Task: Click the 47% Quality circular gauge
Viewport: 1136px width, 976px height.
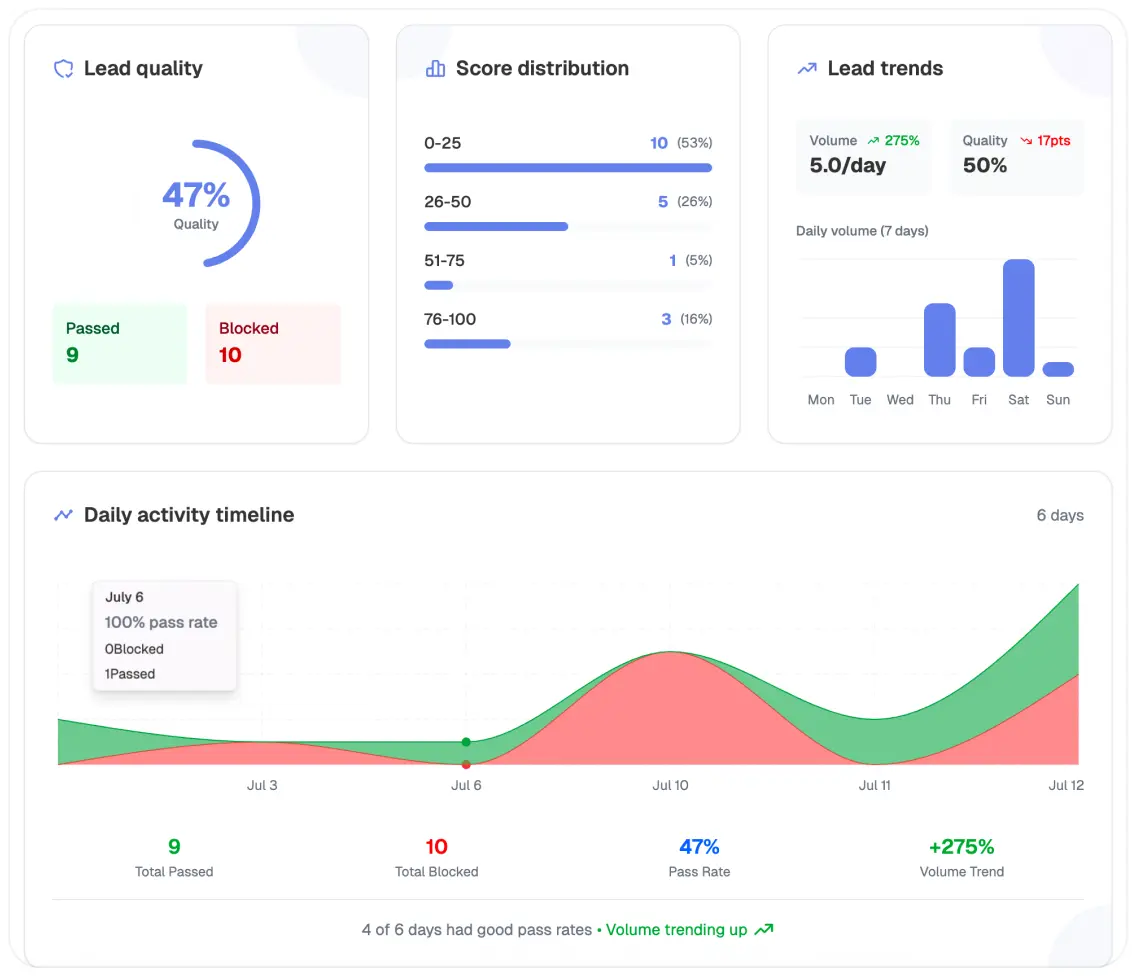Action: [x=197, y=204]
